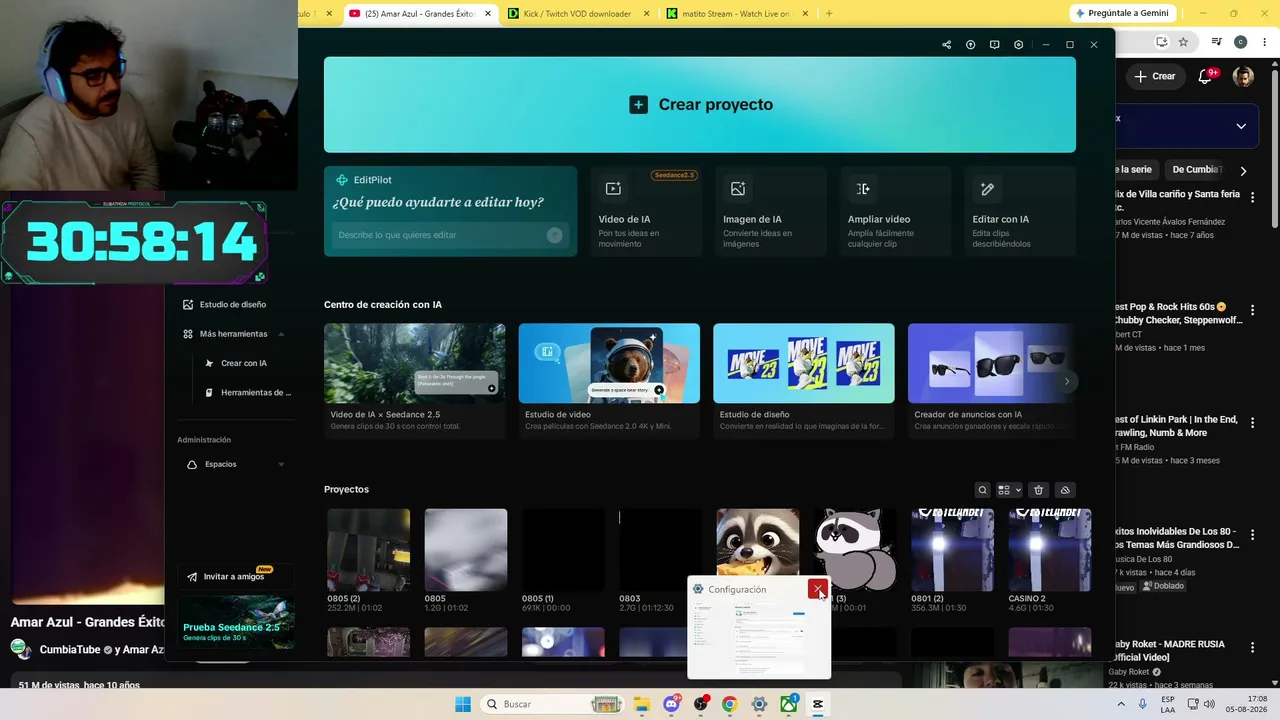Image resolution: width=1280 pixels, height=720 pixels.
Task: Open the Imagen de IA tool card
Action: tap(769, 211)
